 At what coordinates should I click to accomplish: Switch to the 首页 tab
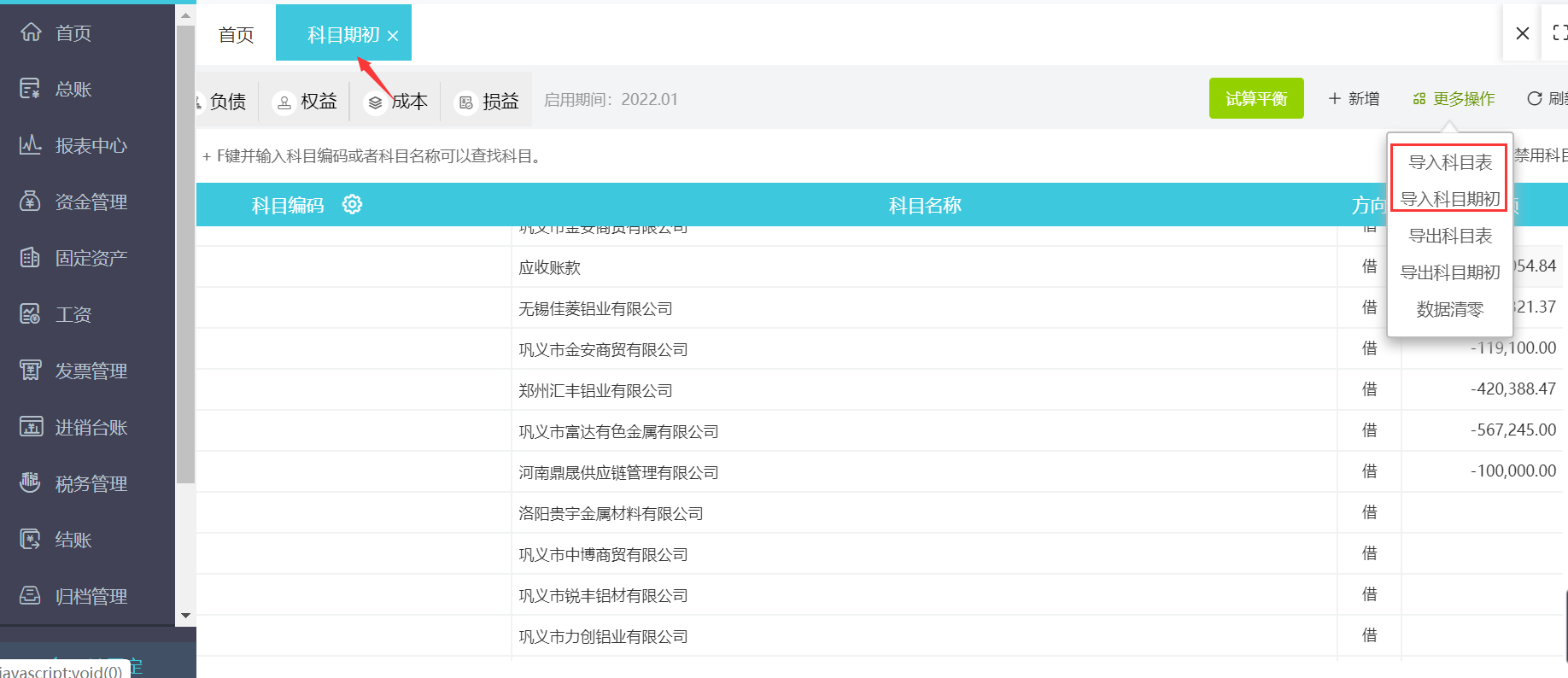[x=236, y=35]
